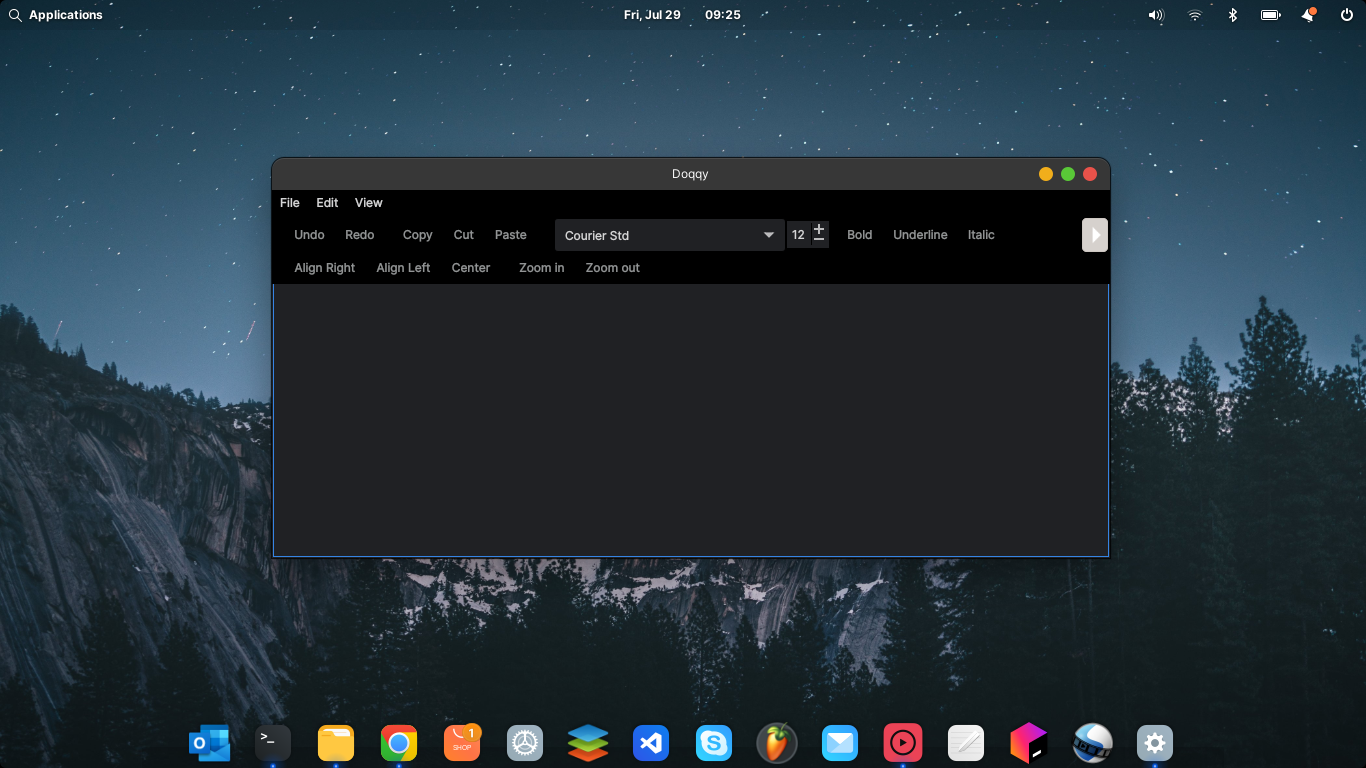Launch Skype from the dock

[714, 743]
